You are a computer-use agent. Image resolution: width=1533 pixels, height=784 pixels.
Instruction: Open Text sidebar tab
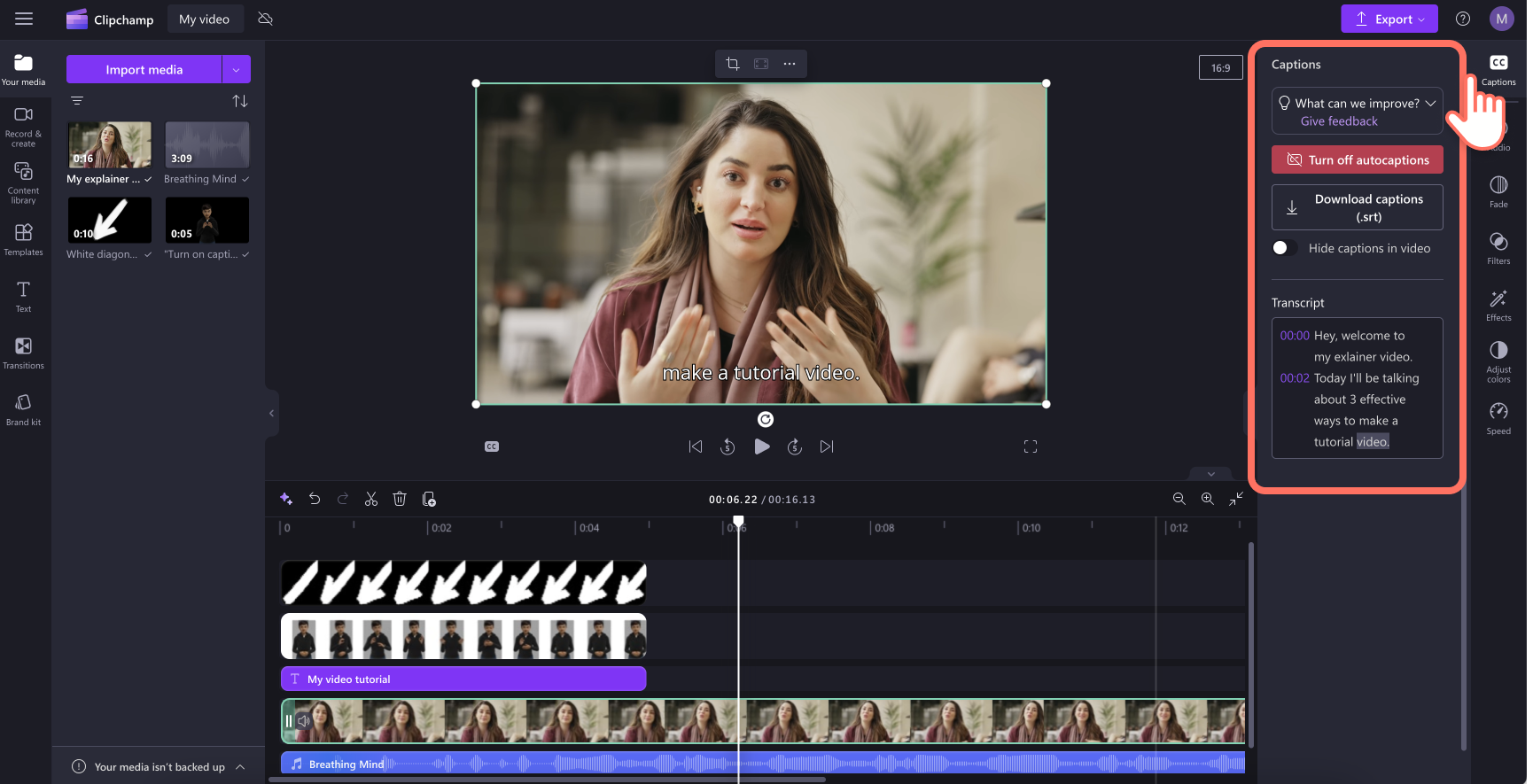pyautogui.click(x=24, y=297)
